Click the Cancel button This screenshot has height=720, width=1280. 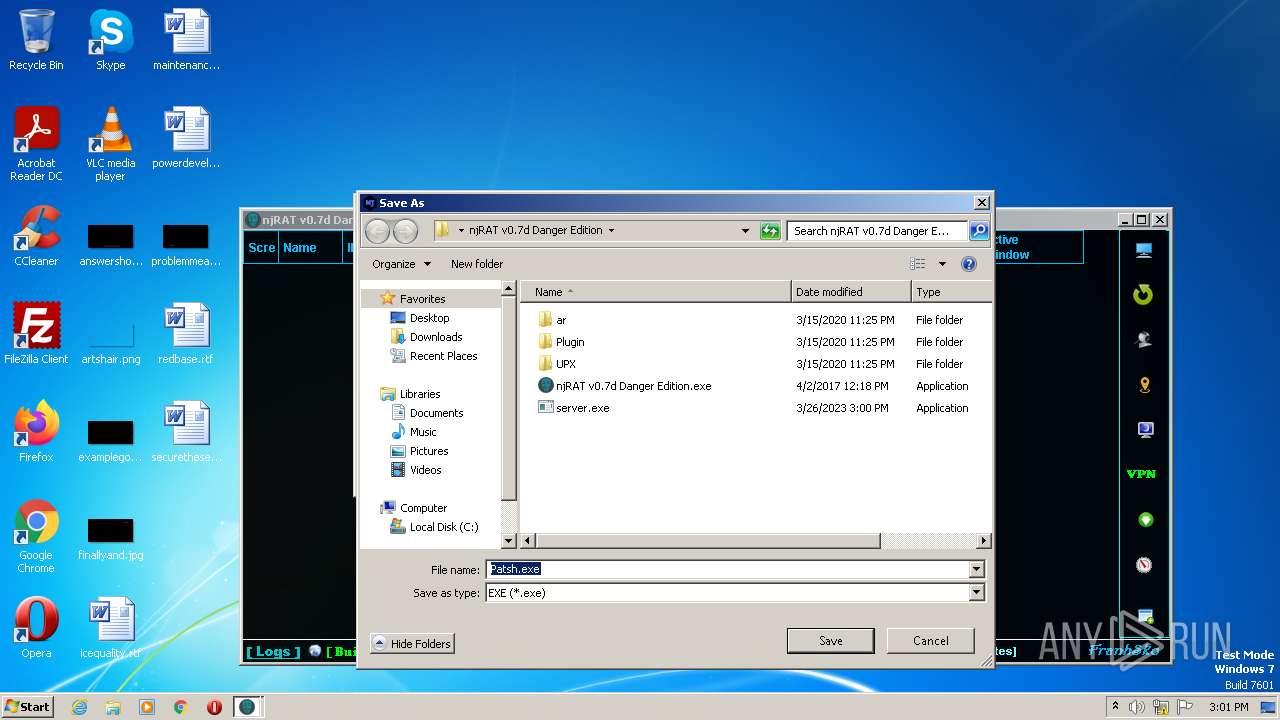pos(930,641)
